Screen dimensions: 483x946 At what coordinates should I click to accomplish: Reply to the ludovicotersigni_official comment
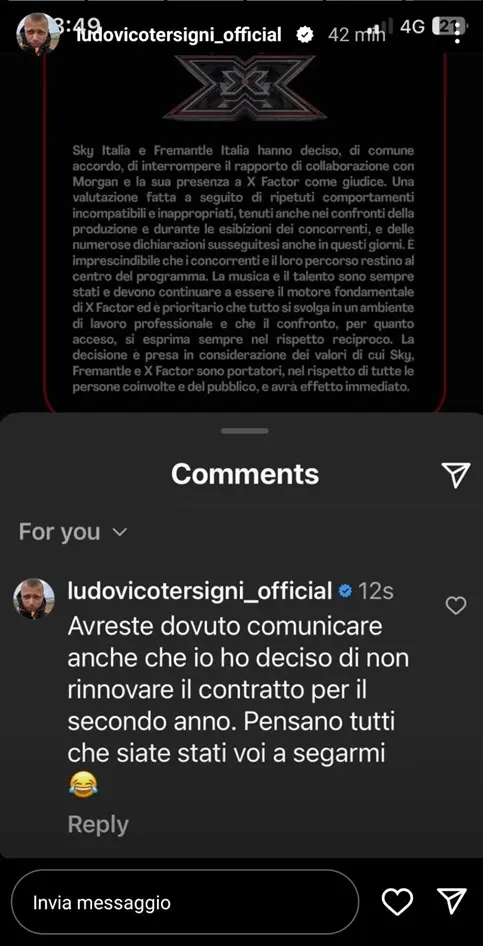point(98,824)
